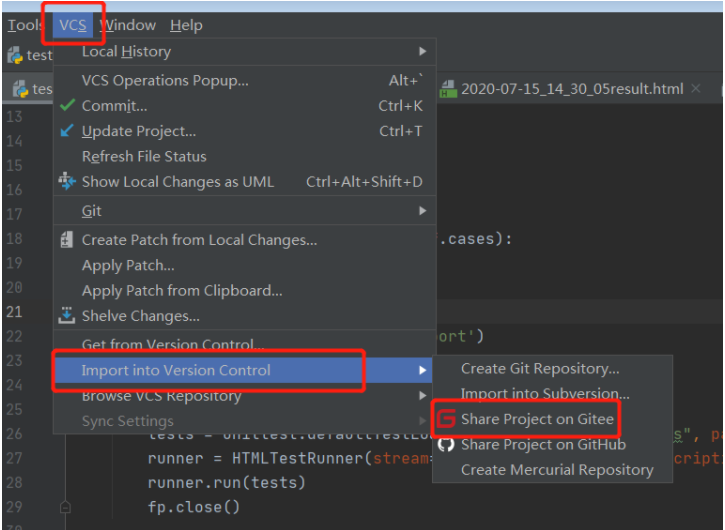The image size is (725, 530).
Task: Open the Window menu
Action: (x=128, y=25)
